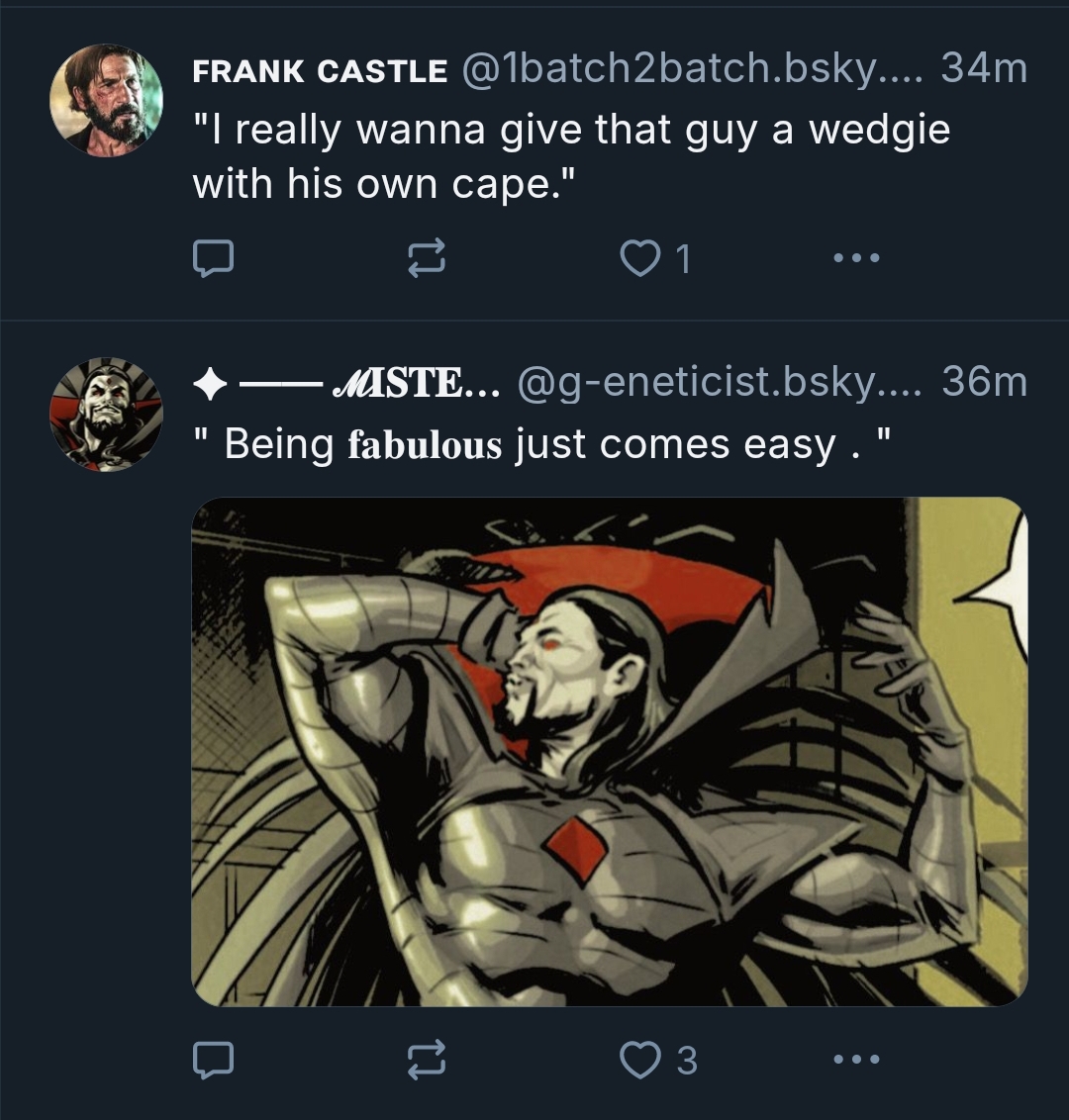Click the FRANK CASTLE display name
Screen dimensions: 1069x1120
(x=319, y=71)
